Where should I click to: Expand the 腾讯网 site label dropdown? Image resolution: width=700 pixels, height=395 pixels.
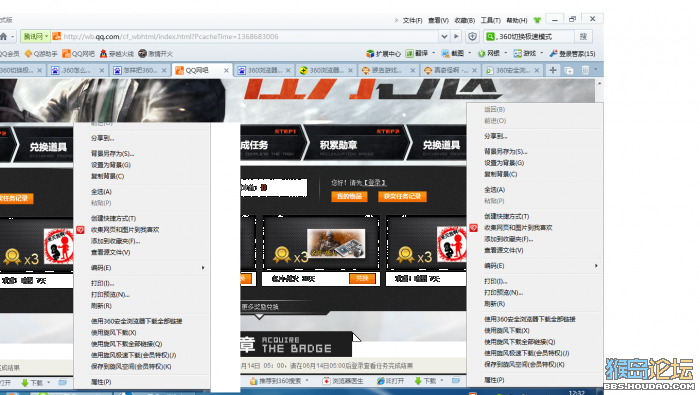[46, 36]
